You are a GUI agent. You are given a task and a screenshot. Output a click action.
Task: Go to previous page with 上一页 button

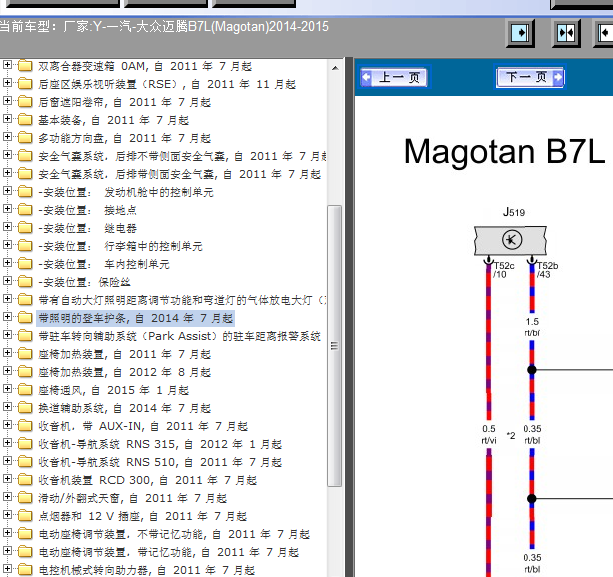coord(394,77)
